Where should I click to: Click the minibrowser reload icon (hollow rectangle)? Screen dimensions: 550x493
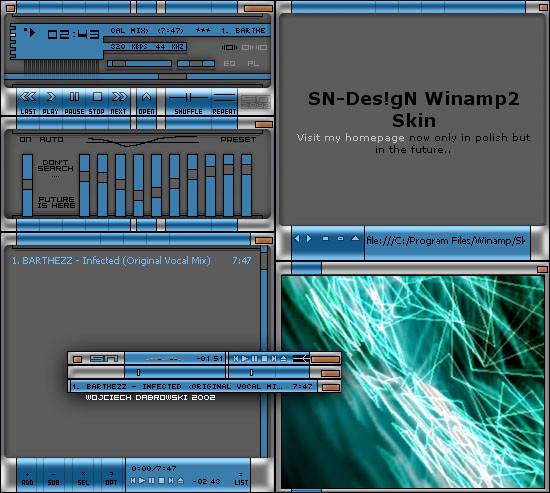click(340, 239)
